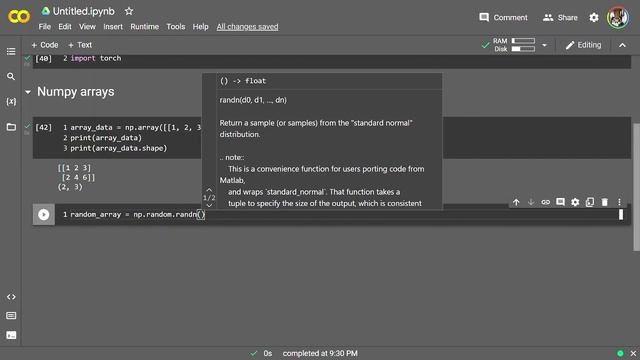This screenshot has width=640, height=360.
Task: Open the table of contents sidebar
Action: (11, 51)
